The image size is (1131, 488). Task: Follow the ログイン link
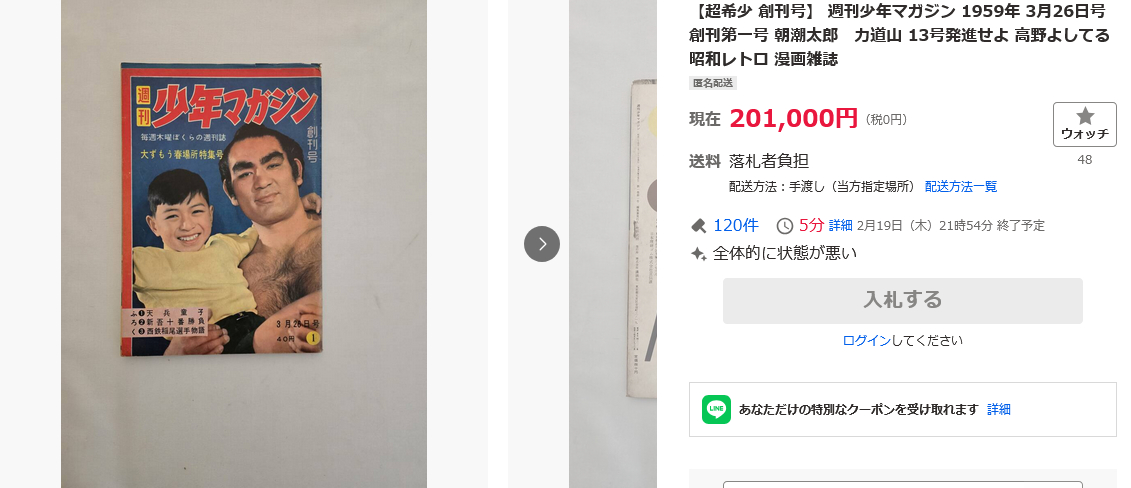(x=866, y=340)
